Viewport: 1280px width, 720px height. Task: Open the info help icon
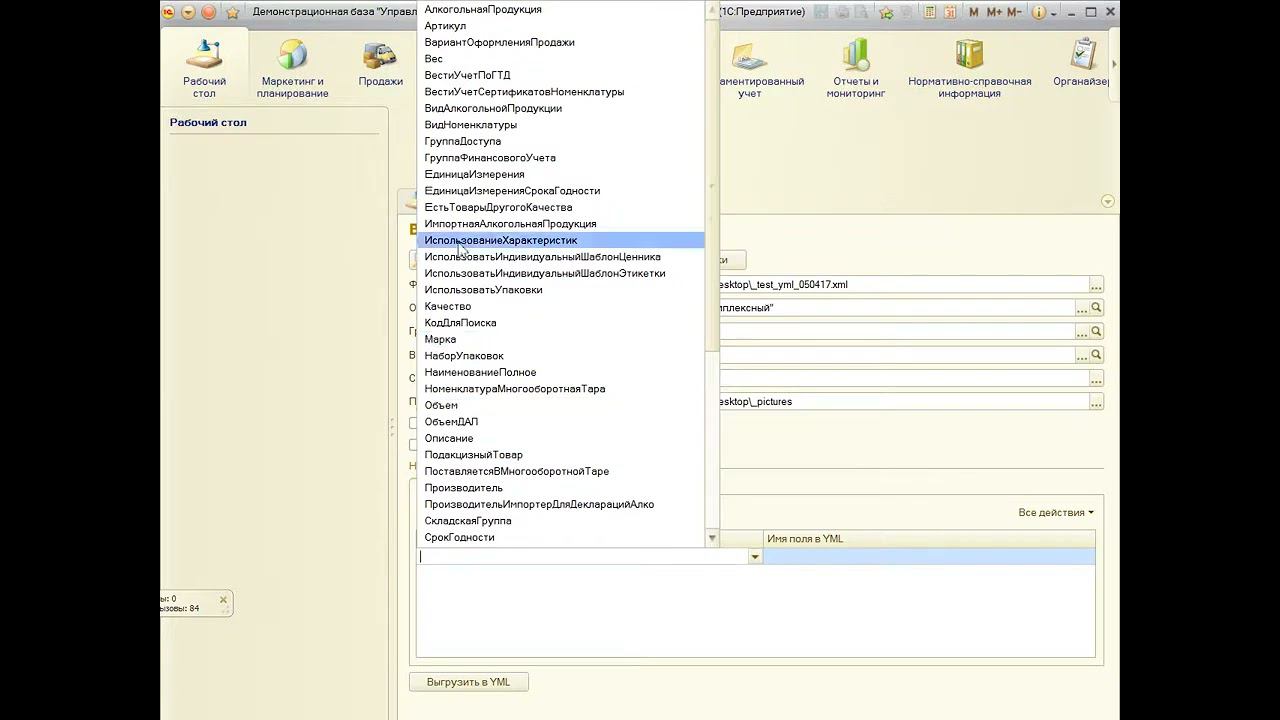(x=1039, y=12)
